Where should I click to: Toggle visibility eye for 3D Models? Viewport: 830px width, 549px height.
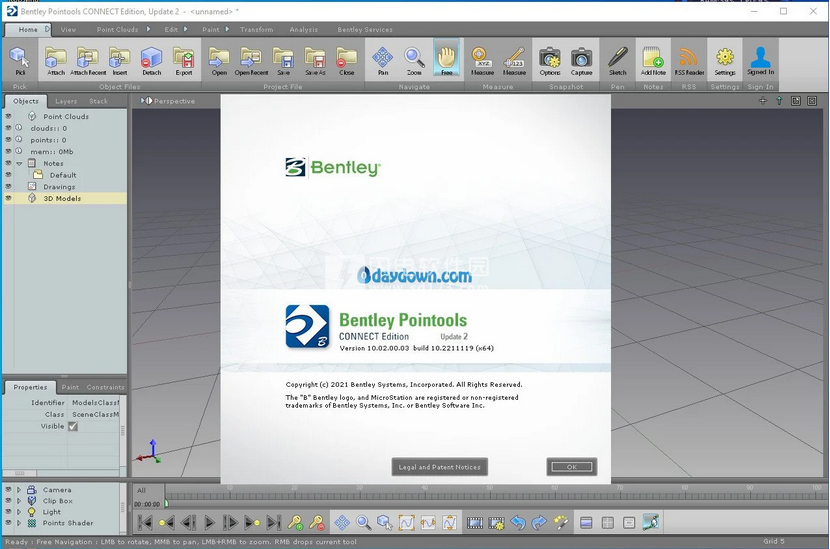tap(8, 198)
